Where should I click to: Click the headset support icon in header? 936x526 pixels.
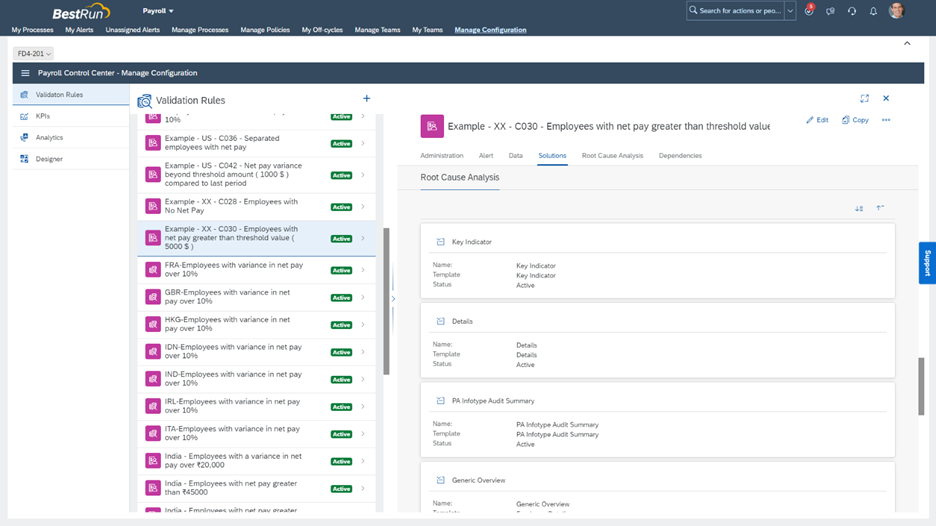click(852, 11)
